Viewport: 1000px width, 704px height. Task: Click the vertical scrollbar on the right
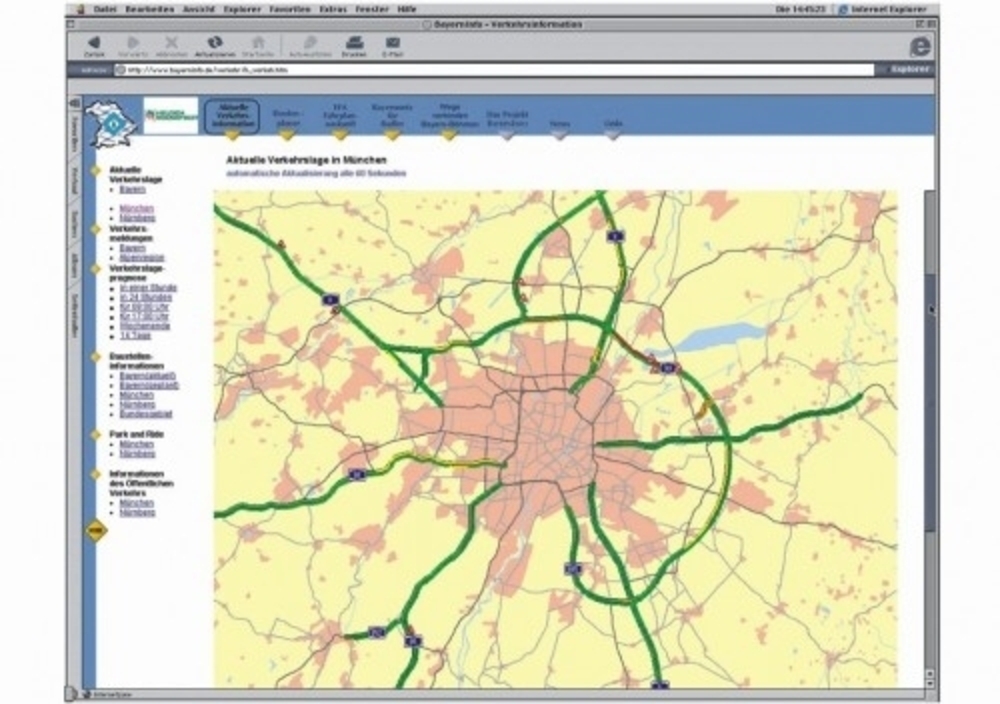tap(930, 400)
